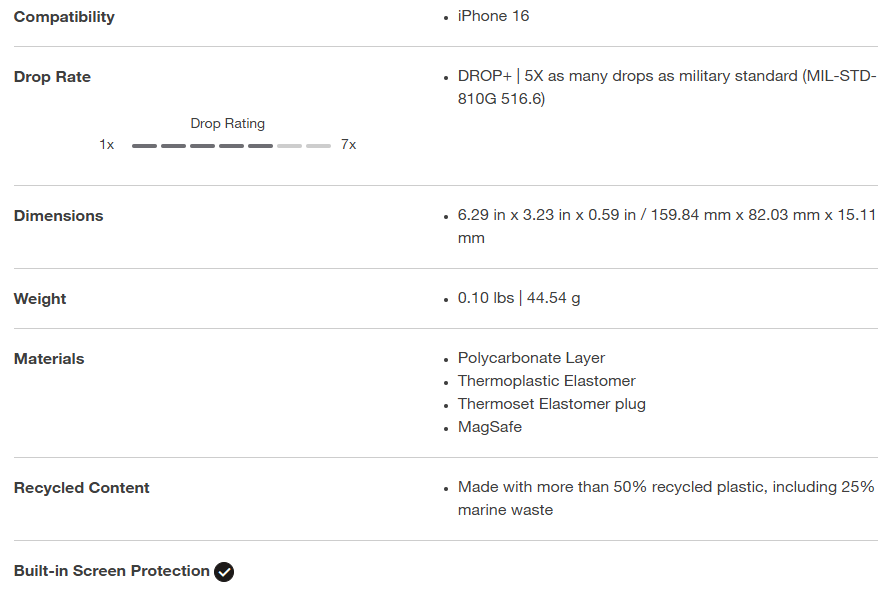The height and width of the screenshot is (596, 896).
Task: Click the Materials heading
Action: click(49, 359)
